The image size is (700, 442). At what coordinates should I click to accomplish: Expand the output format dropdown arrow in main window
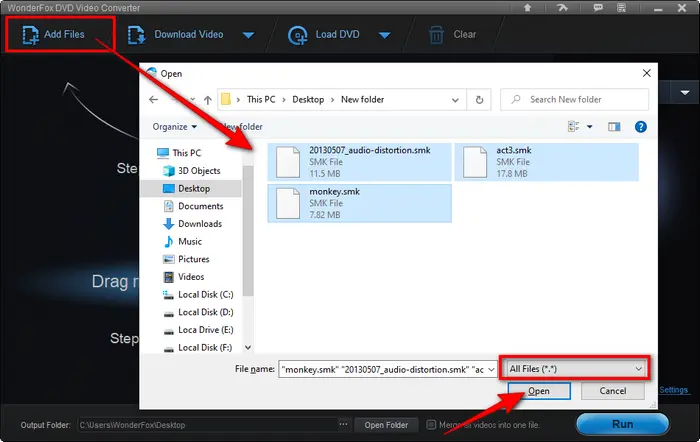pos(685,92)
